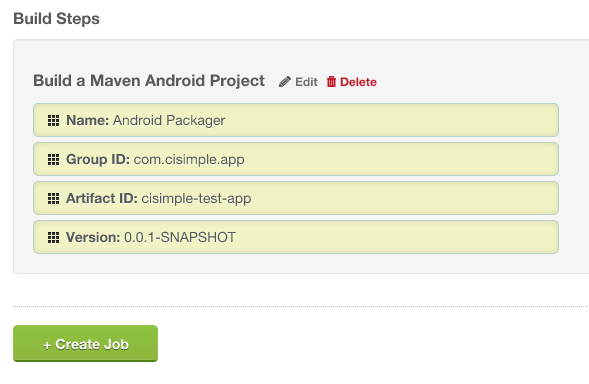The width and height of the screenshot is (589, 384).
Task: Select the 'Android Packager' name value
Action: (x=169, y=121)
